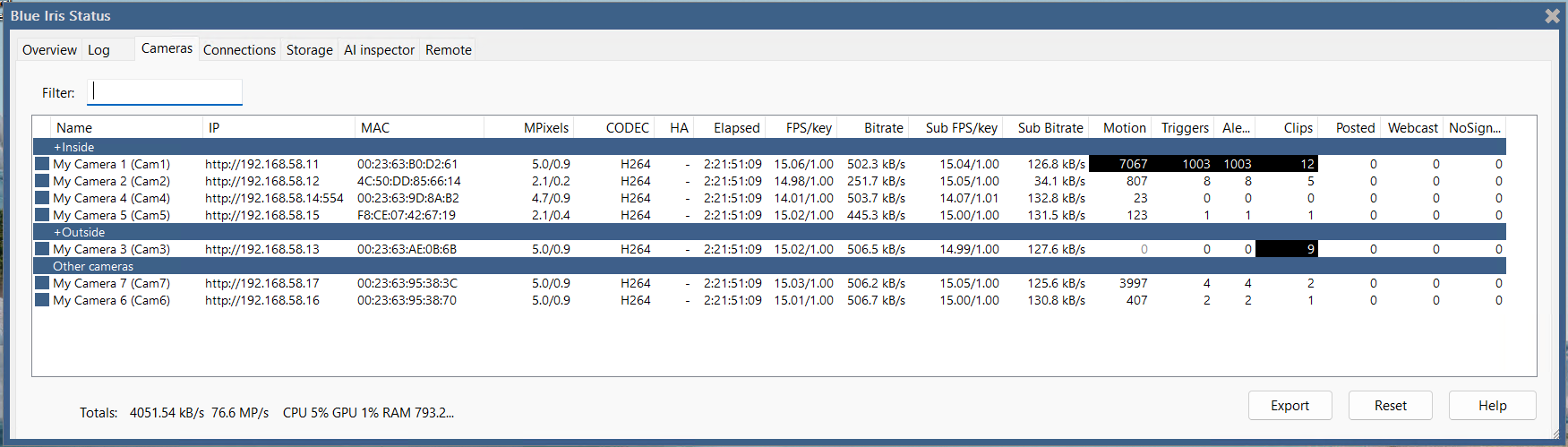Sort by the Sub Bitrate column header
Screen dimensions: 1568x447
tap(1045, 128)
